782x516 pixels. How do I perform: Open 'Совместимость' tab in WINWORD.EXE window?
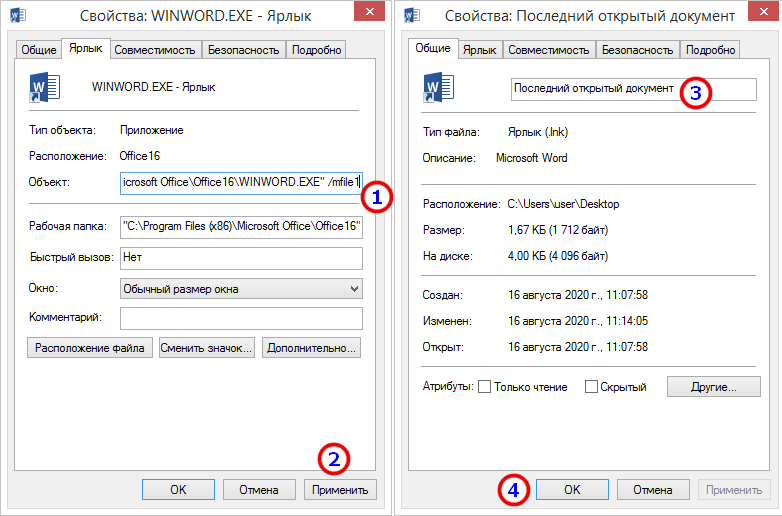pos(155,50)
